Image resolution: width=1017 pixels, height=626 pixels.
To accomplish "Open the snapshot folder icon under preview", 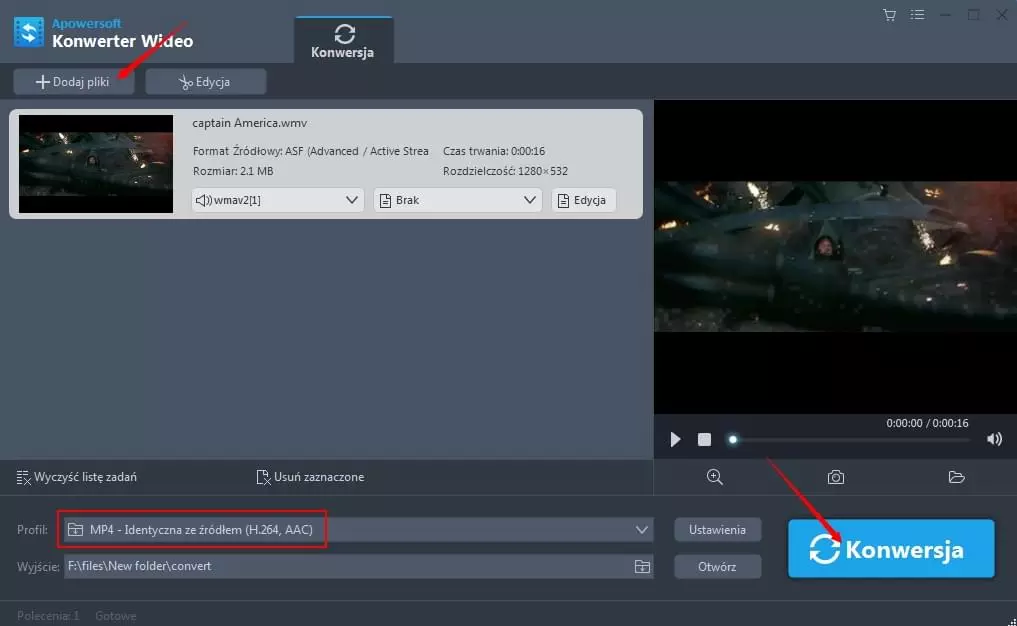I will pos(956,477).
